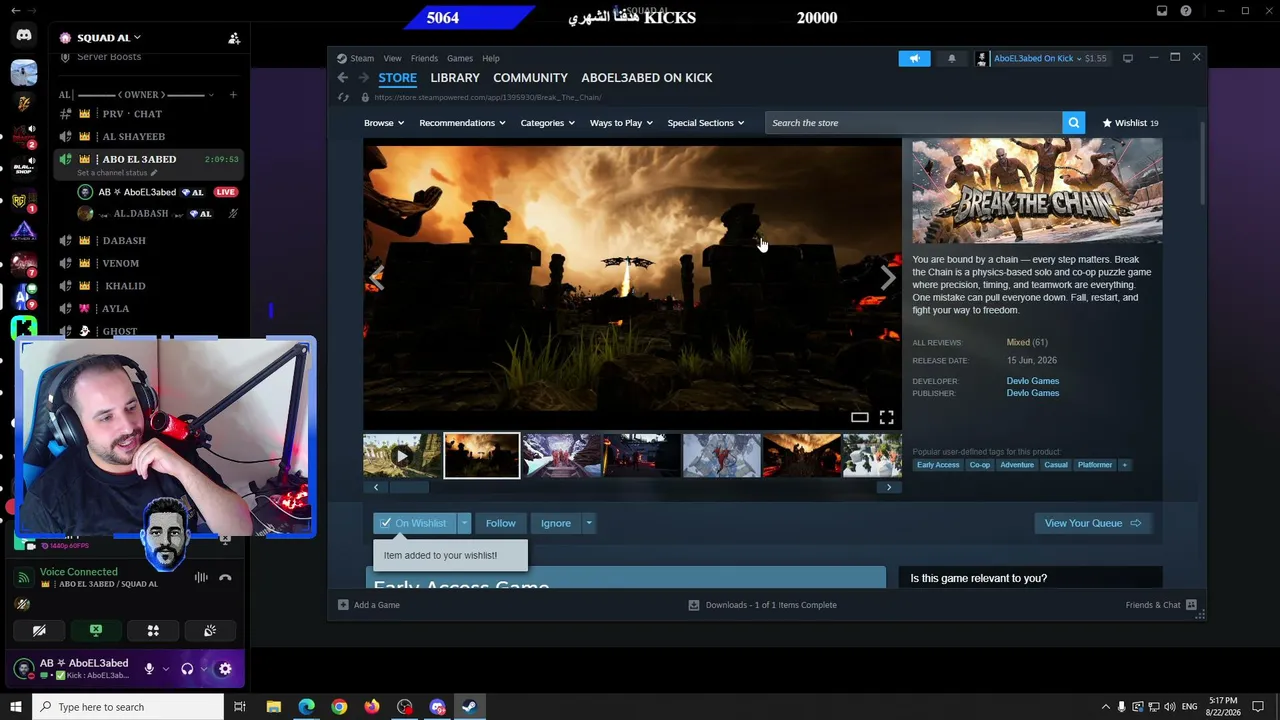Screen dimensions: 1280x720
Task: Mute Discord microphone
Action: [x=149, y=669]
